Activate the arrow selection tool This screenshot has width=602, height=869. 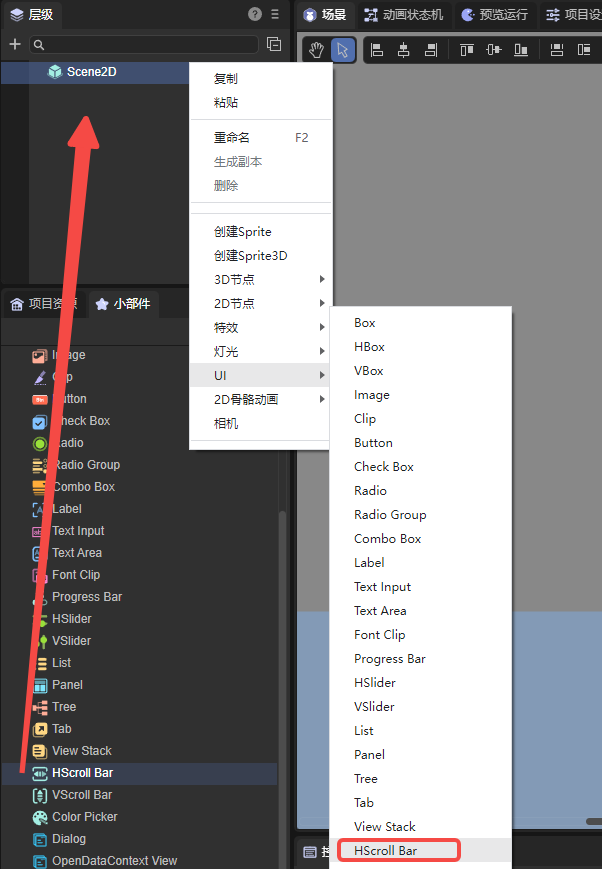pos(342,50)
